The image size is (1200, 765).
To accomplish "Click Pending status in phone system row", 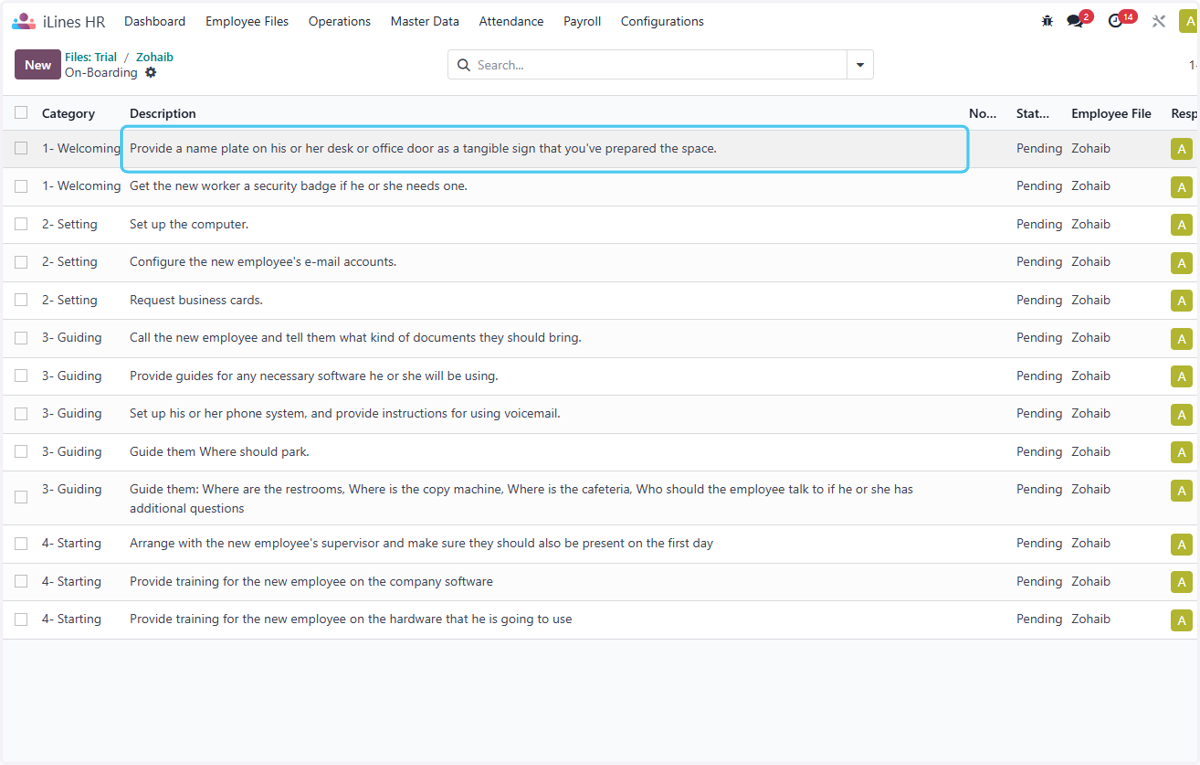I will [x=1039, y=413].
